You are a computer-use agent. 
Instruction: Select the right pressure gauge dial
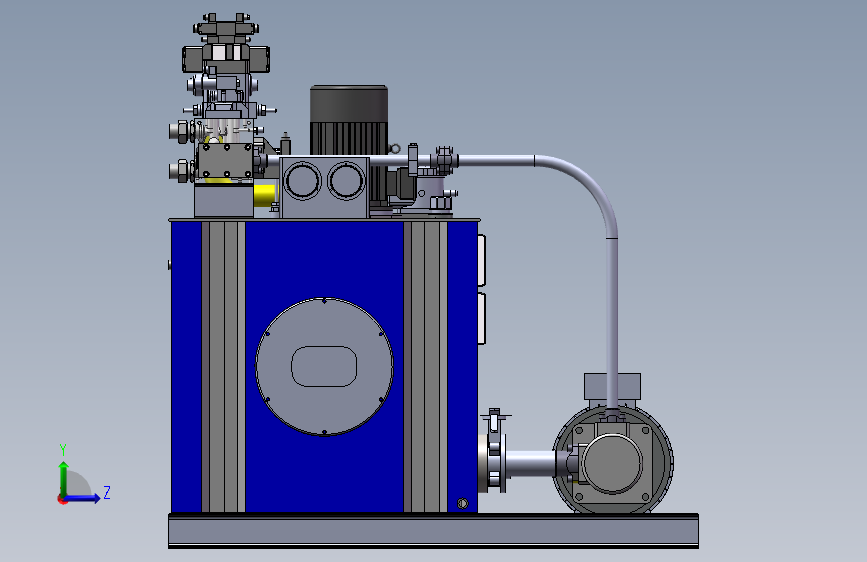coord(346,181)
